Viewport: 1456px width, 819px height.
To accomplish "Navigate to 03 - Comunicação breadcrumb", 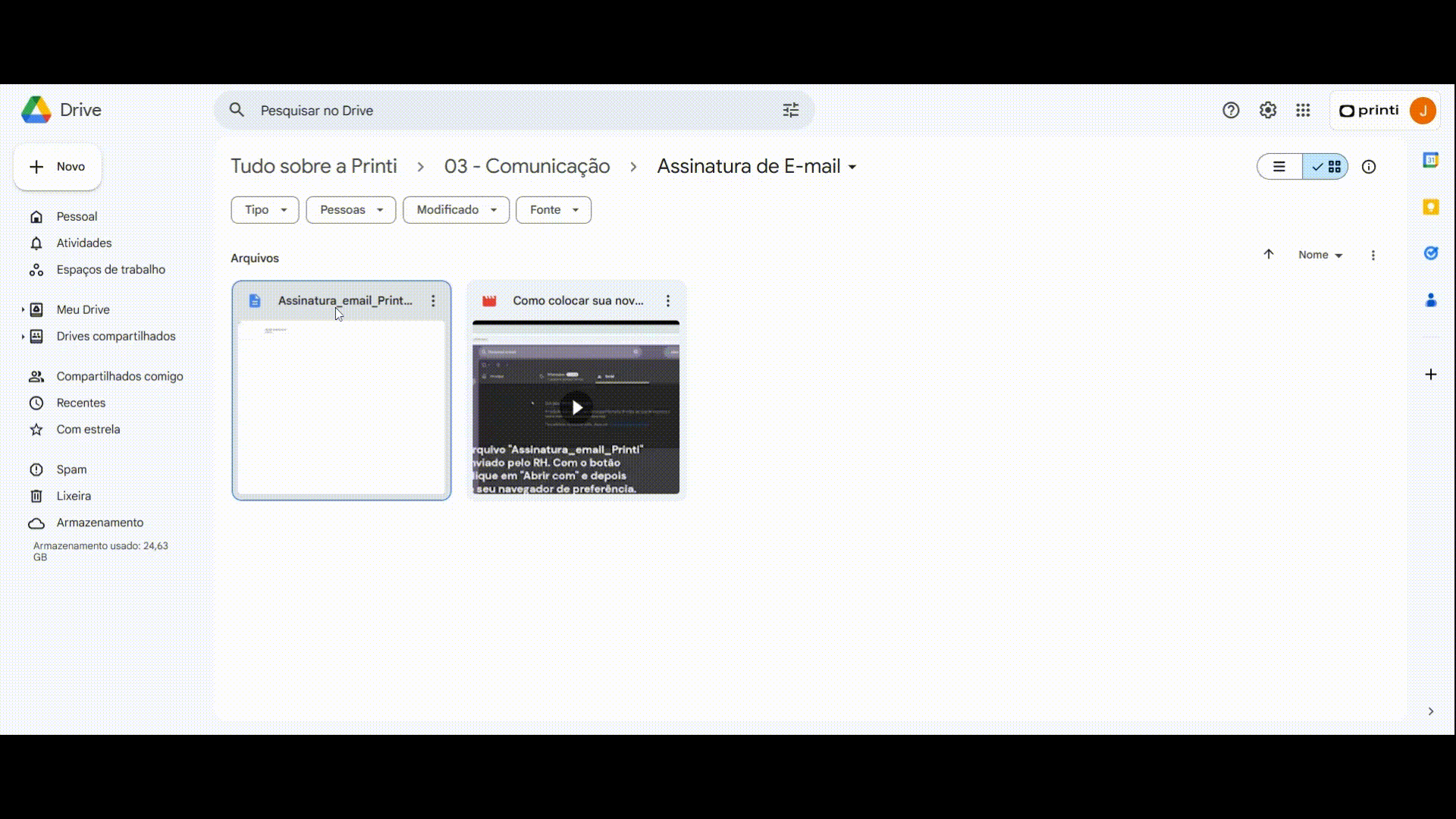I will click(x=526, y=167).
